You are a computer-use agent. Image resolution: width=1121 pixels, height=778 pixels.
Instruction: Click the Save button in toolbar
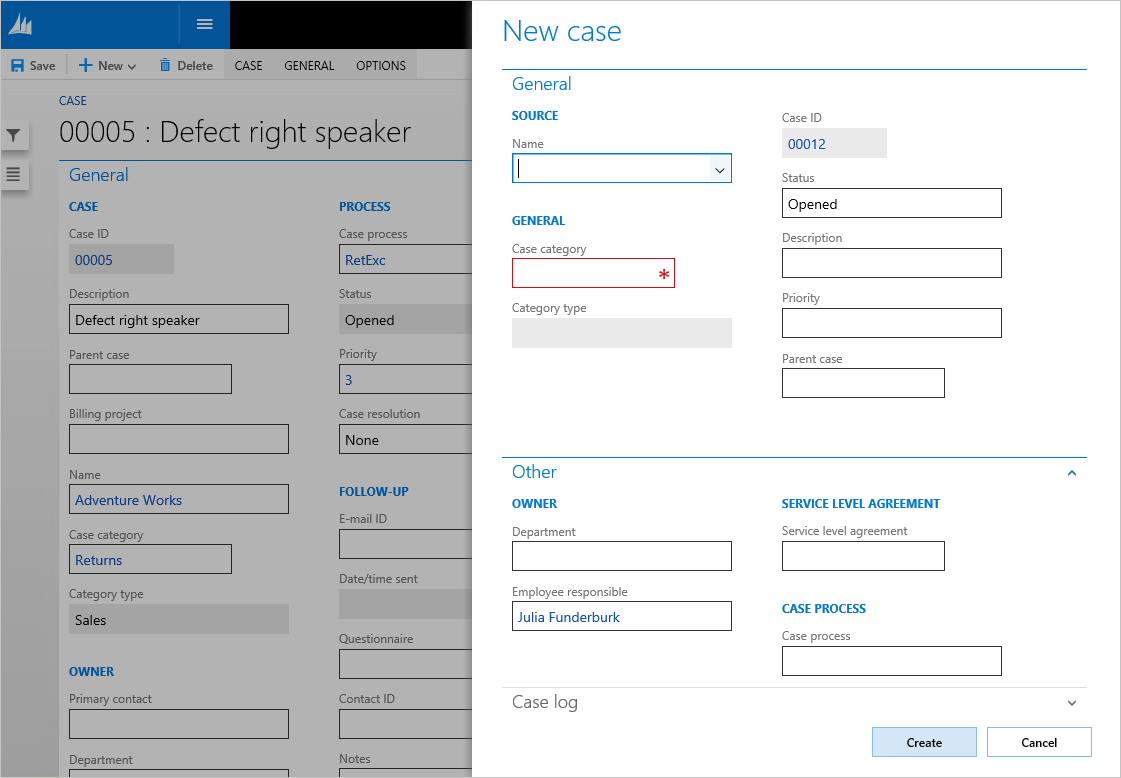[x=33, y=65]
